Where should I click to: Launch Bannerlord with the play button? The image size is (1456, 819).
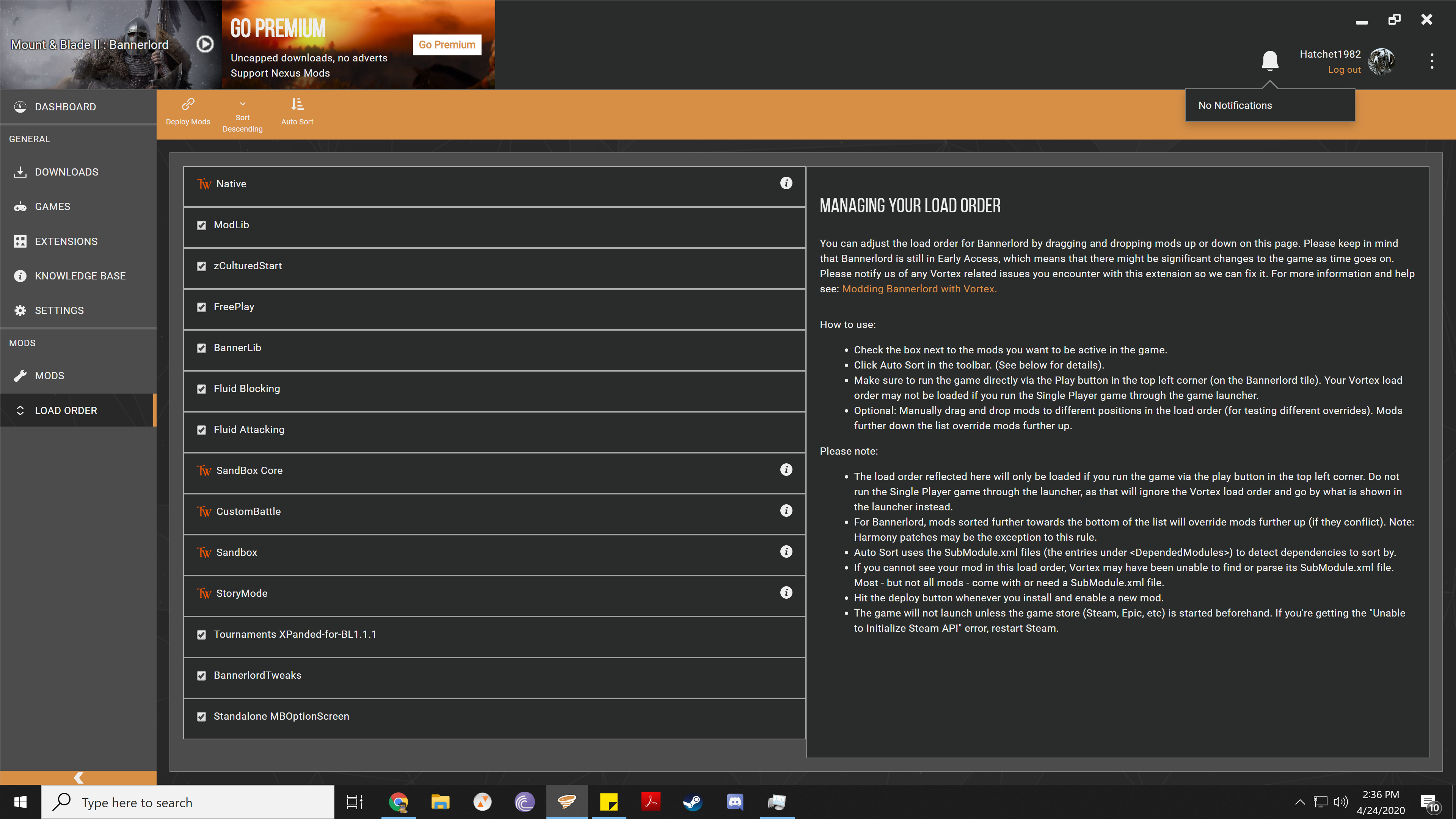pos(205,44)
